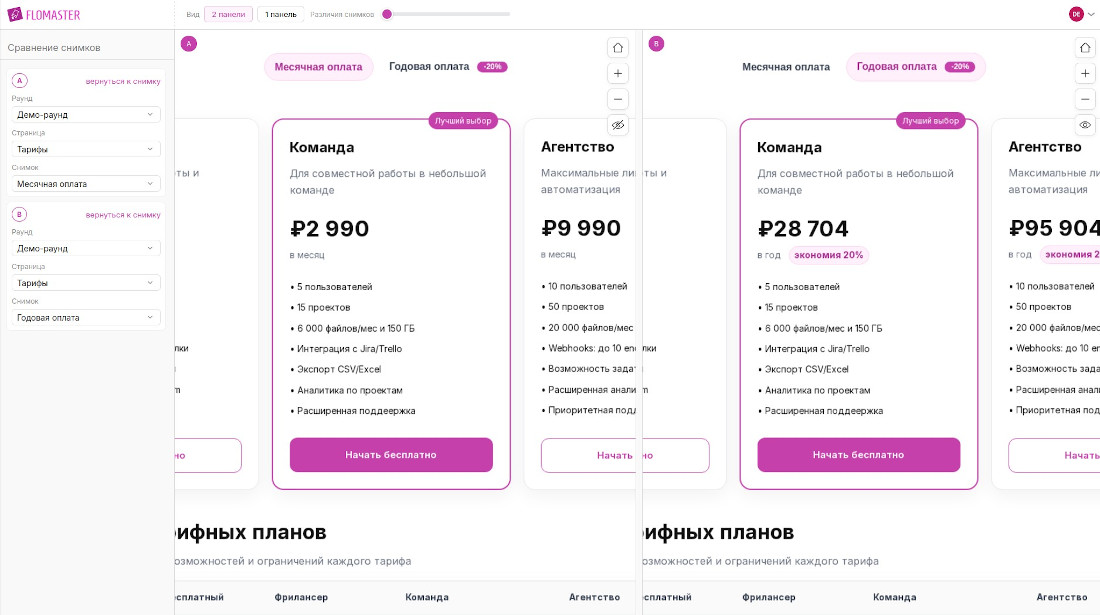Open the user avatar menu

(x=1082, y=14)
